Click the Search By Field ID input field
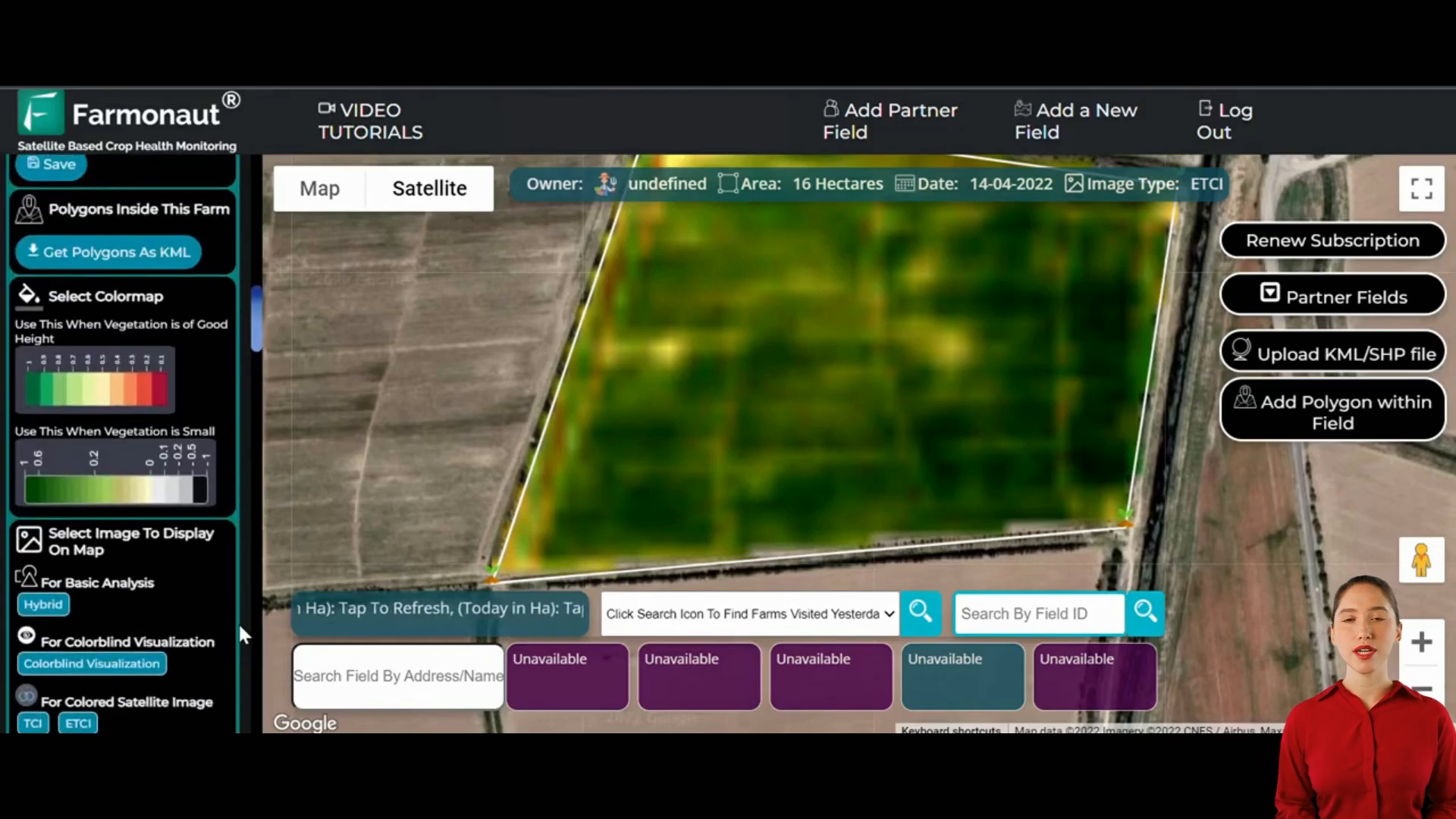Screen dimensions: 1456x819 point(1038,613)
